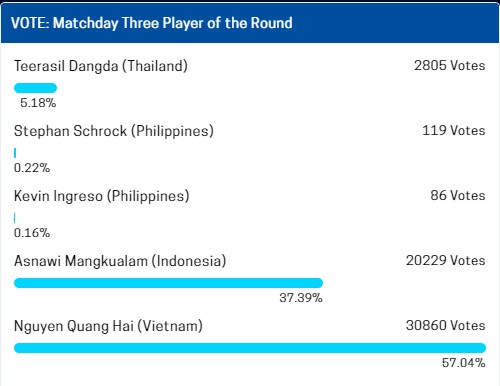Click the 57.04% percentage label
The width and height of the screenshot is (500, 386).
click(x=464, y=363)
